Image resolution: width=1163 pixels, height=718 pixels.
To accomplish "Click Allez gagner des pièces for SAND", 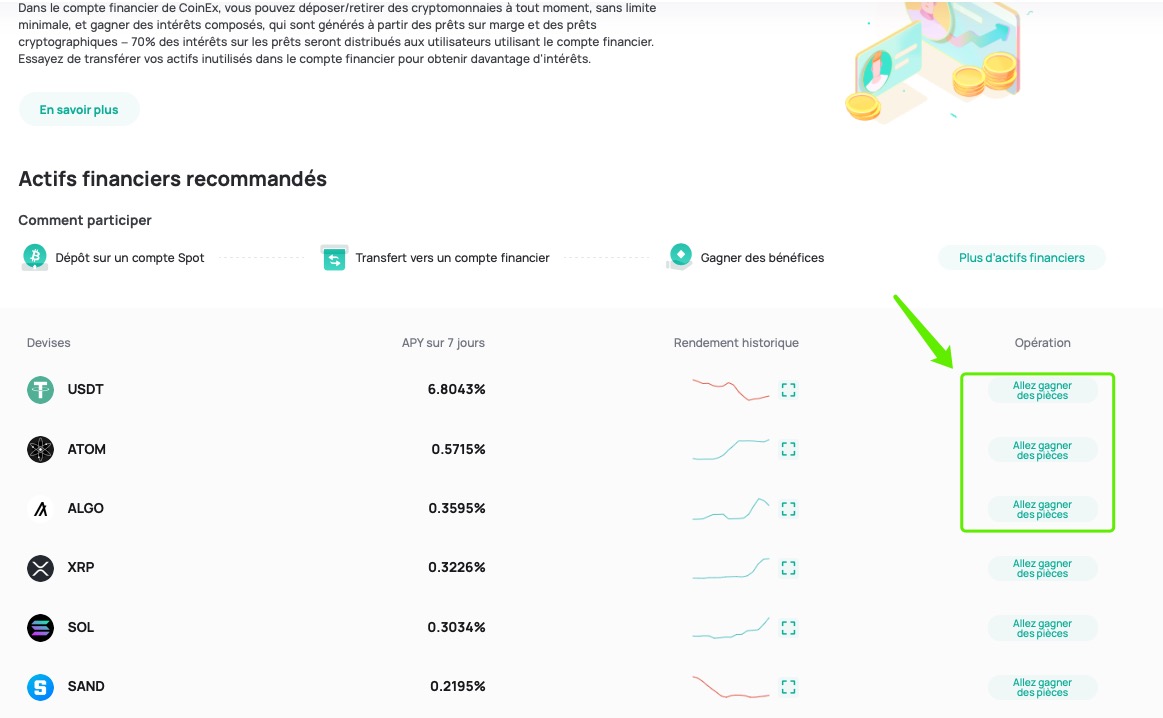I will tap(1042, 688).
